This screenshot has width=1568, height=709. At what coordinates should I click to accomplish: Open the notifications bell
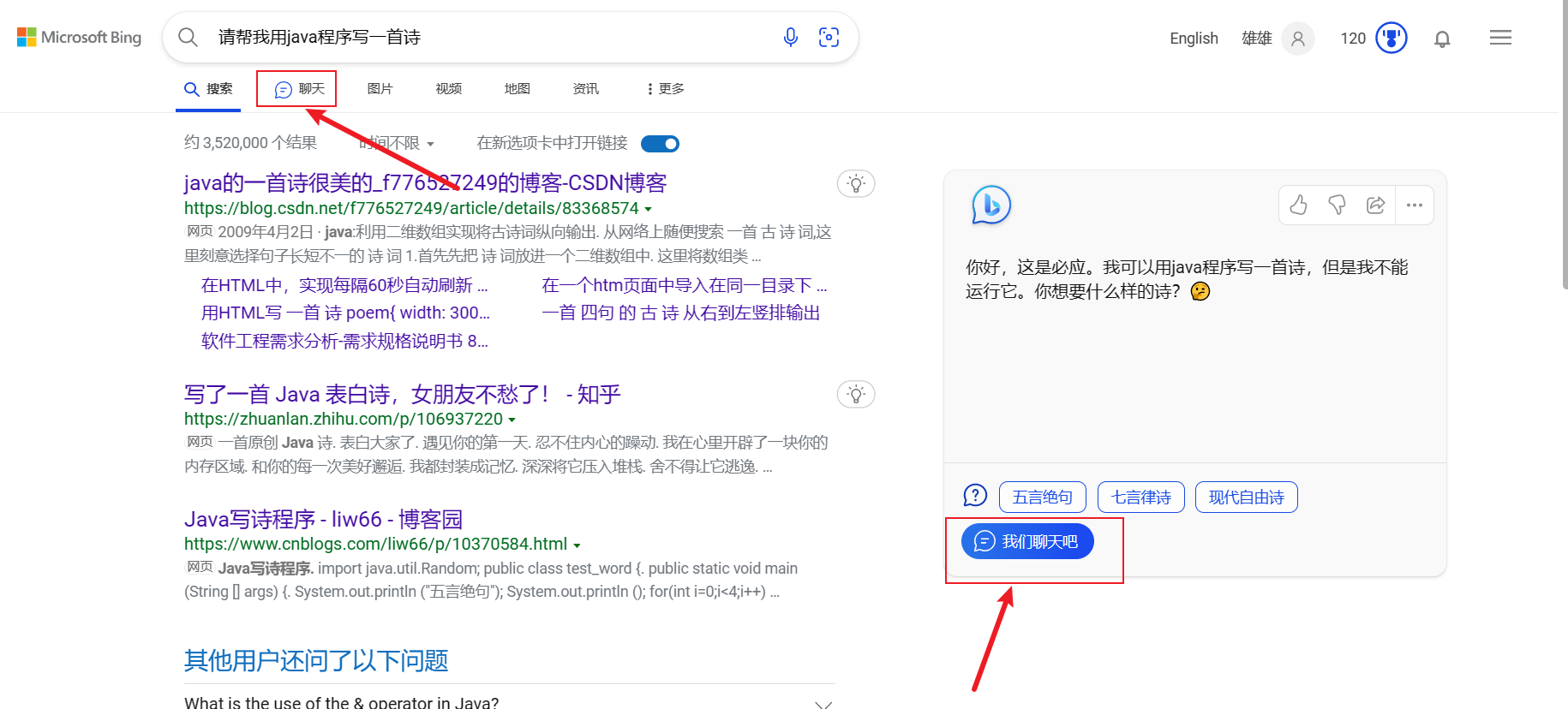click(x=1442, y=39)
